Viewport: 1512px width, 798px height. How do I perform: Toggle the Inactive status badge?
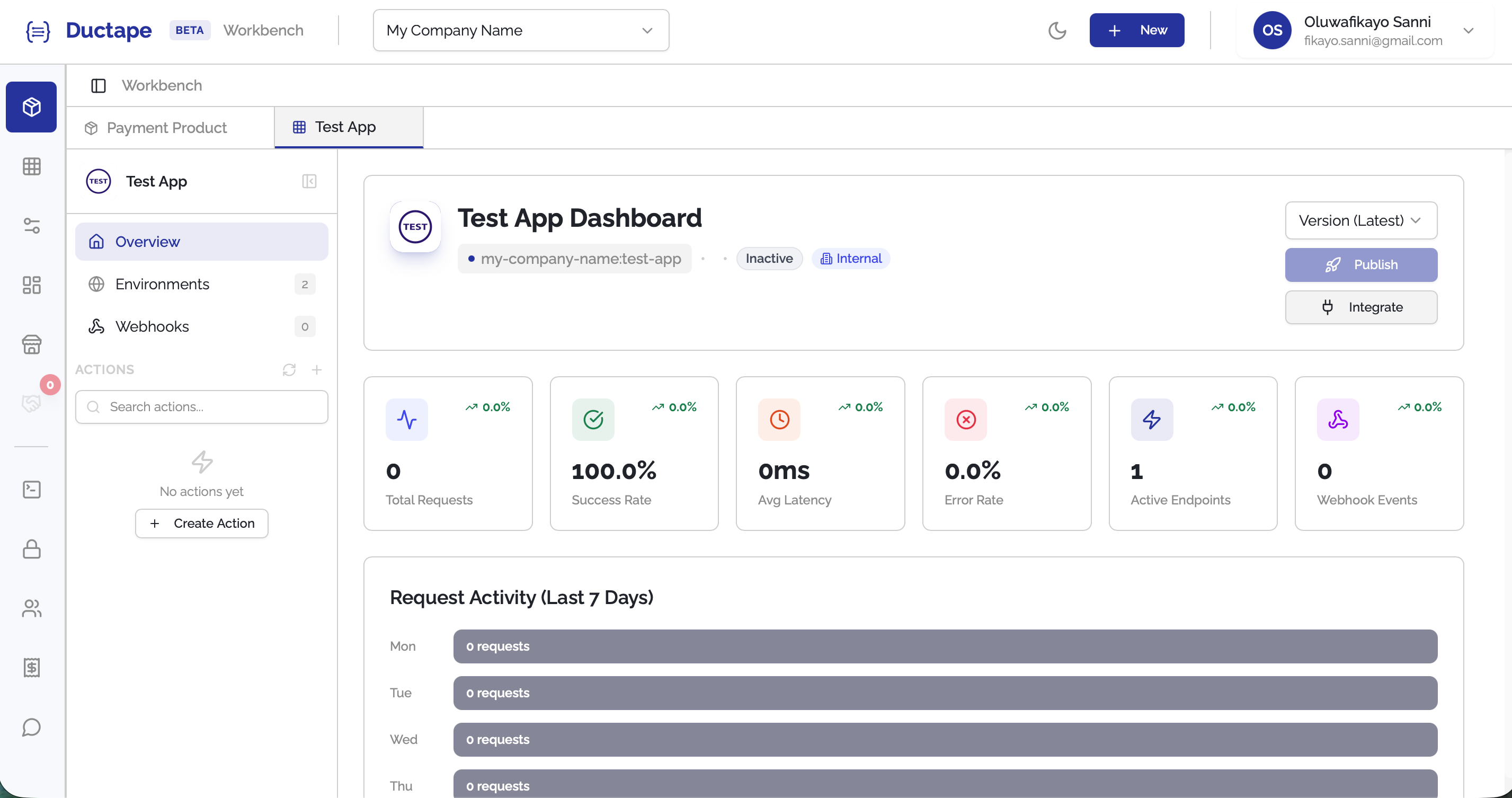tap(769, 259)
